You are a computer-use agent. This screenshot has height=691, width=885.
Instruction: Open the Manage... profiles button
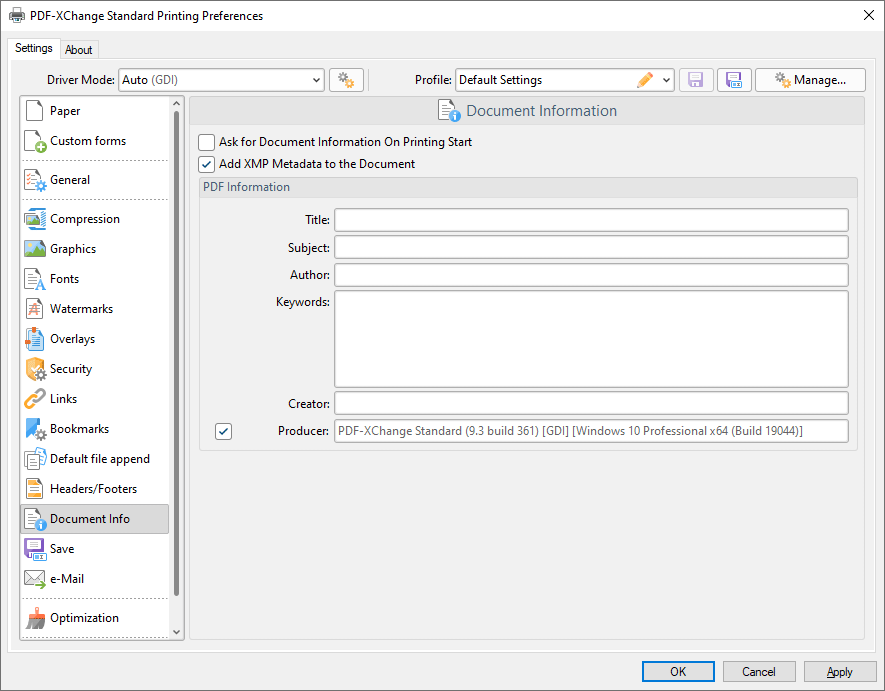point(810,80)
